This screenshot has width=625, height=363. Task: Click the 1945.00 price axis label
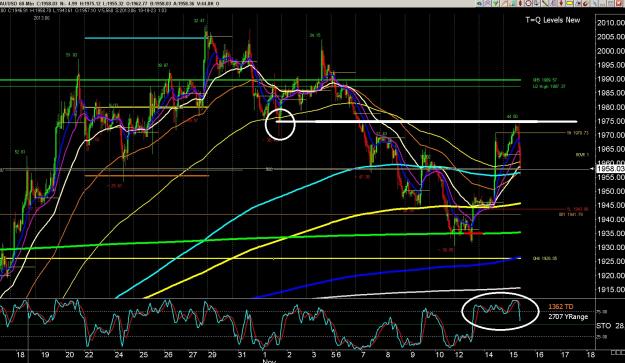611,205
